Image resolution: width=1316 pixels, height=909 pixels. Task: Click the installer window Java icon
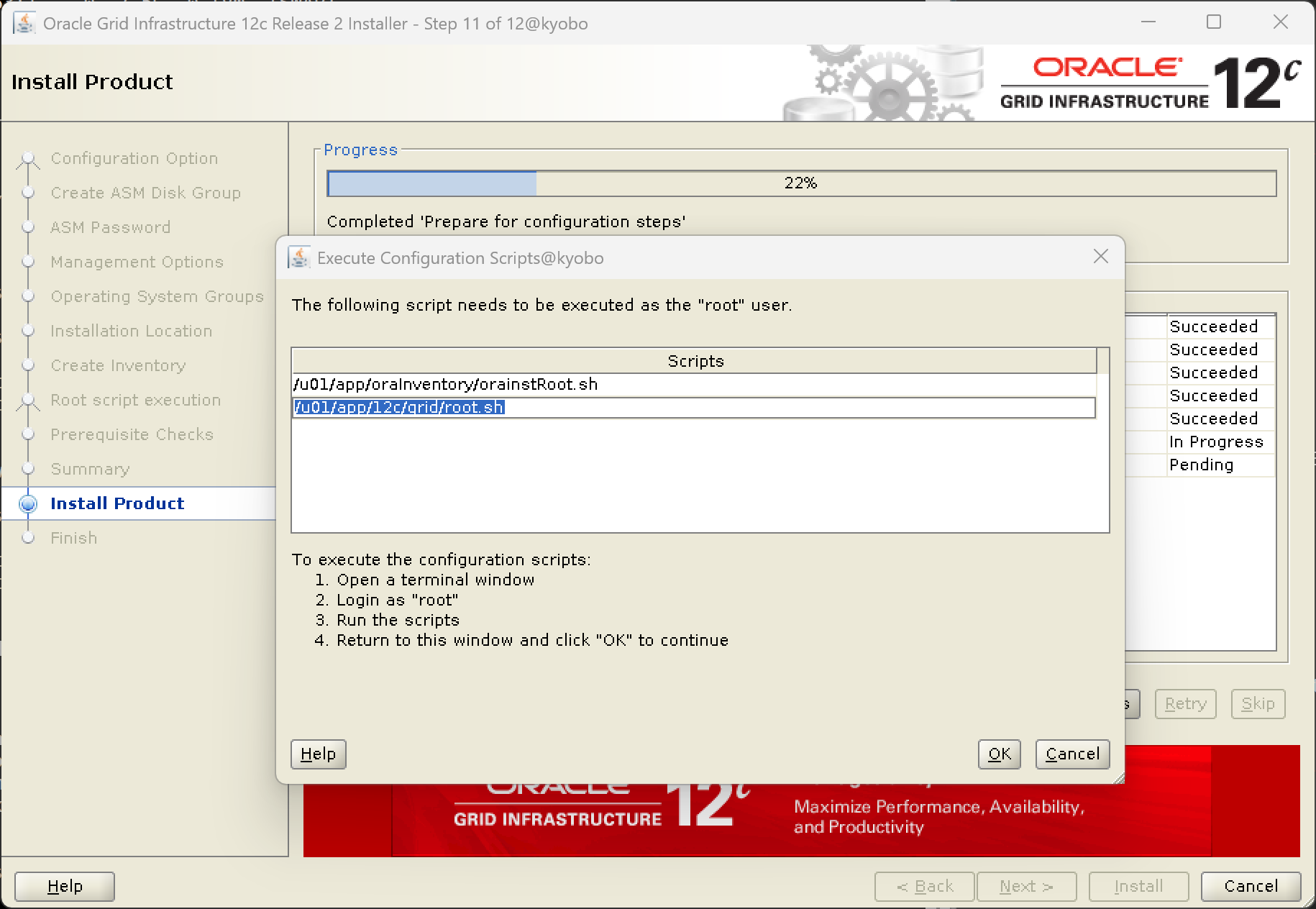tap(24, 23)
